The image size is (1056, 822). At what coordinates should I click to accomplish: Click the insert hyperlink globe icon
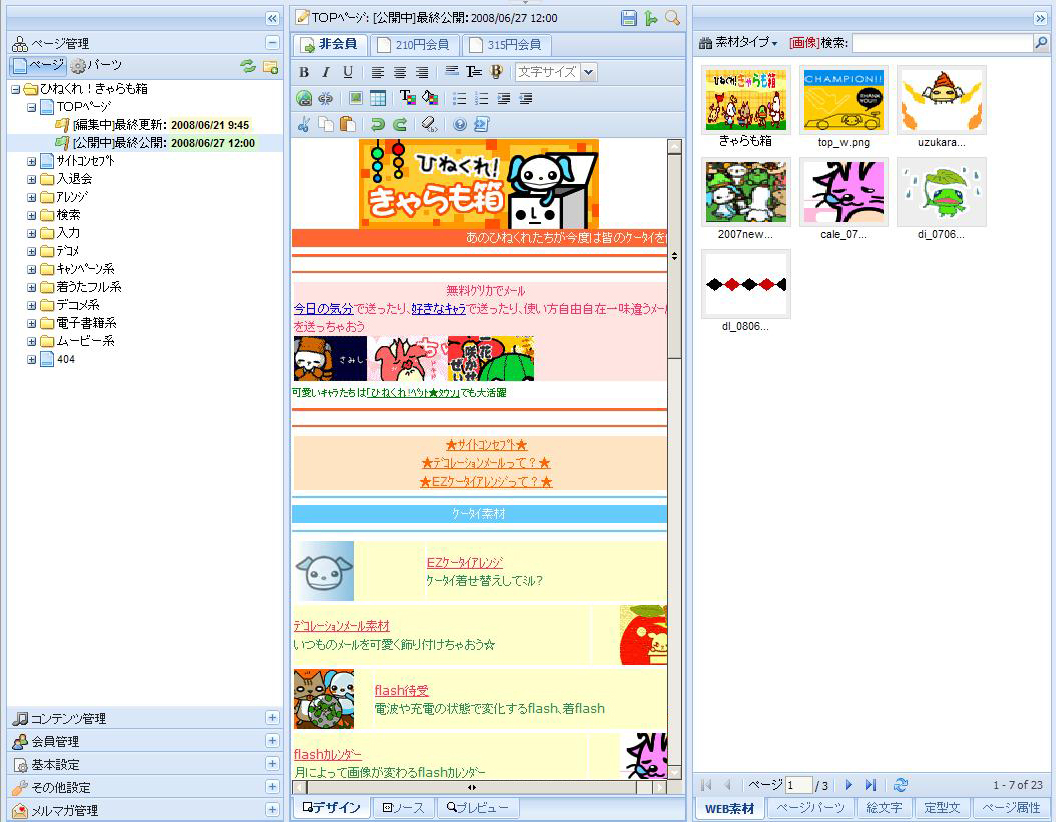pos(304,98)
